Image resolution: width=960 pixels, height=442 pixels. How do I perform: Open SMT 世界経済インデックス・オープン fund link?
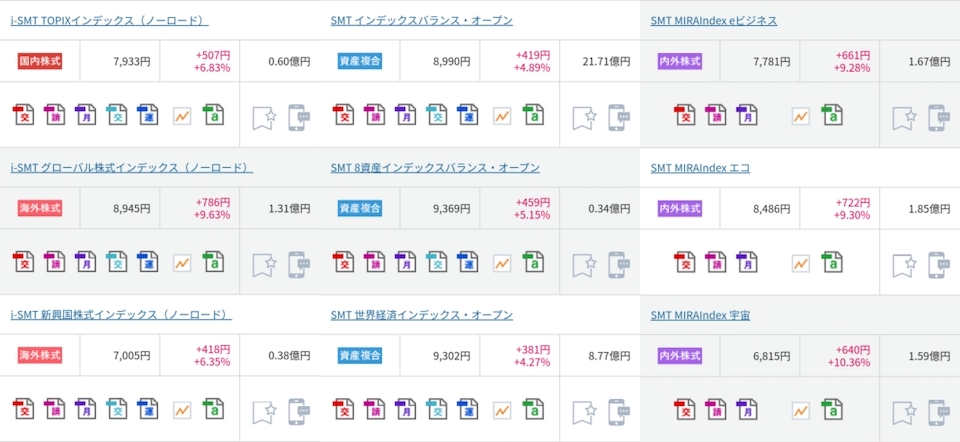(x=422, y=315)
